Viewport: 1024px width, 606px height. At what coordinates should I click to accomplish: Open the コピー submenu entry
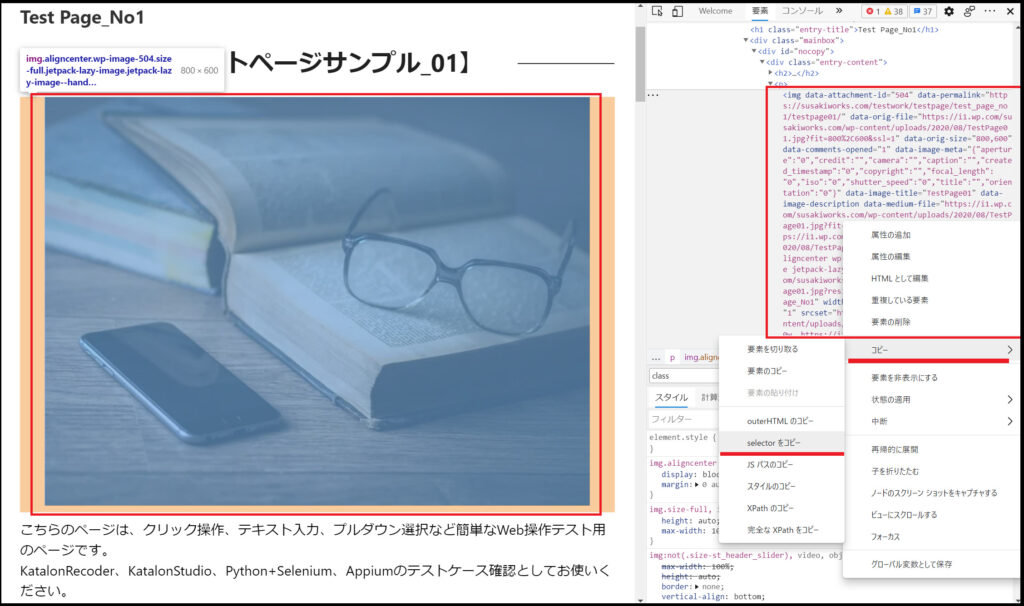pos(933,350)
